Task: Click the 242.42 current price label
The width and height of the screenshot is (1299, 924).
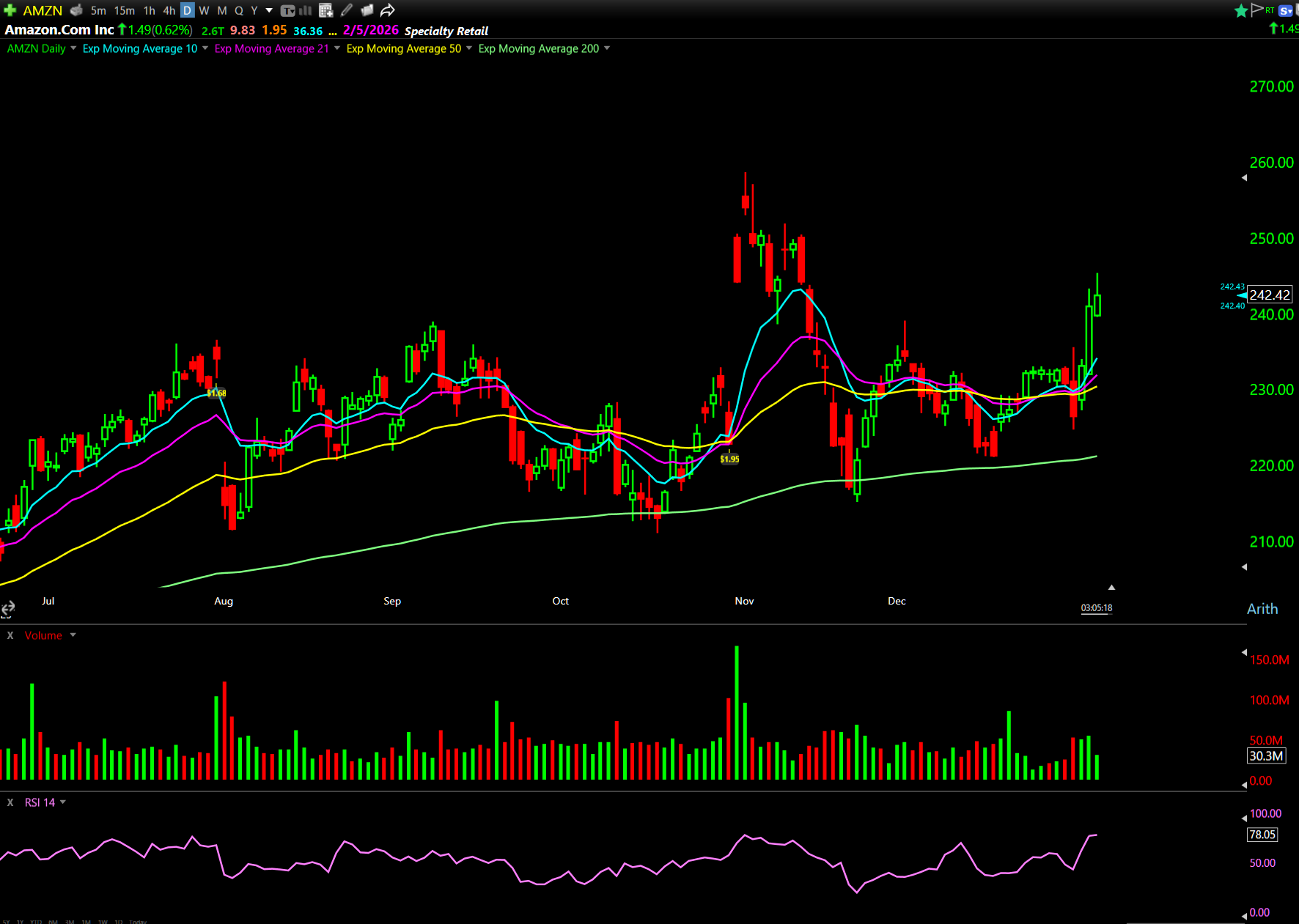Action: point(1269,295)
